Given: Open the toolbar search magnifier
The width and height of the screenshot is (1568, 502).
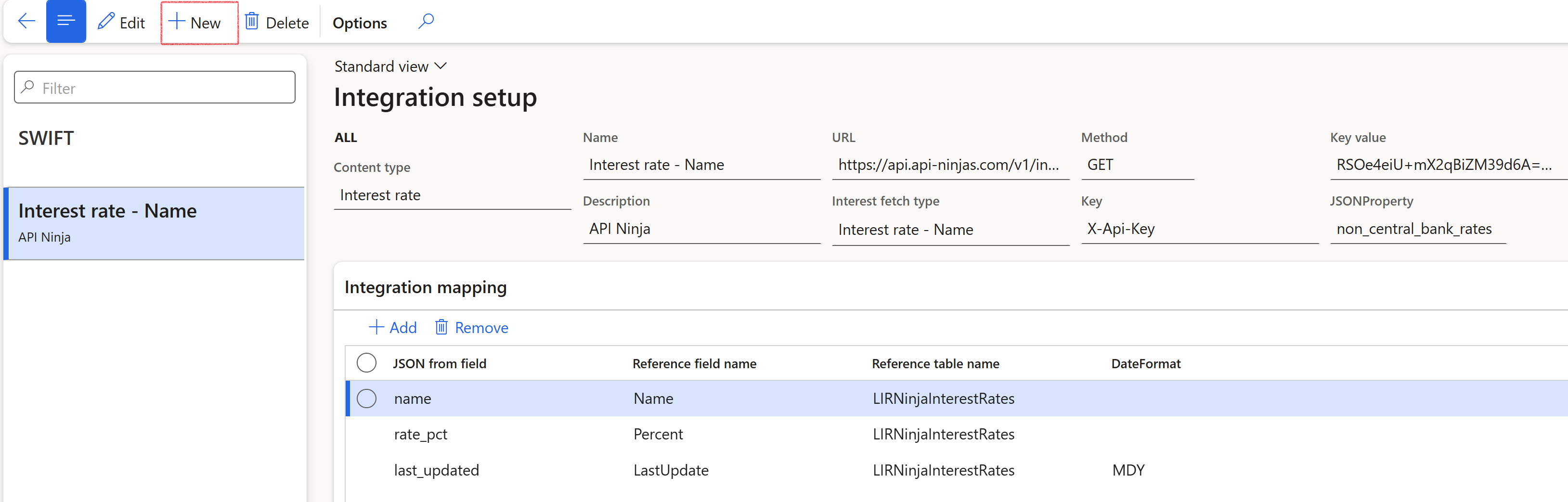Looking at the screenshot, I should pos(426,21).
